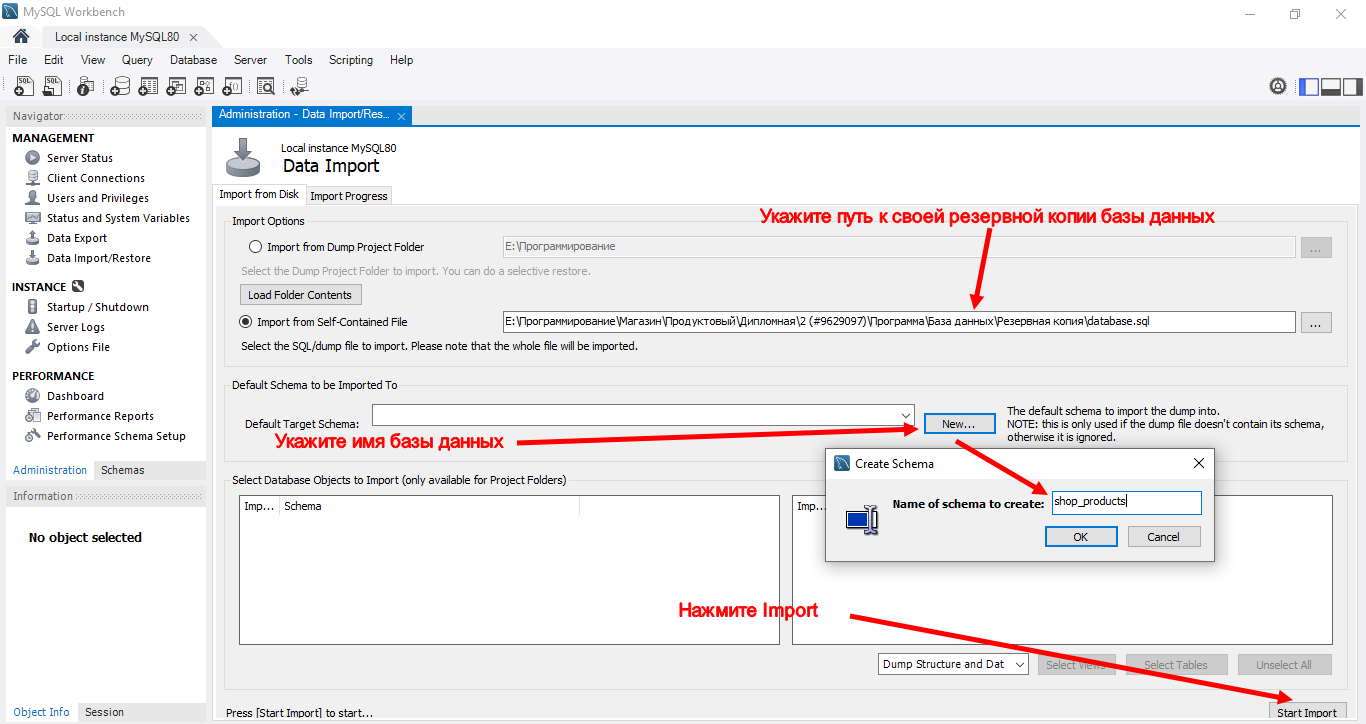Select Import from Self-Contained File radio
Viewport: 1366px width, 724px height.
pyautogui.click(x=246, y=322)
